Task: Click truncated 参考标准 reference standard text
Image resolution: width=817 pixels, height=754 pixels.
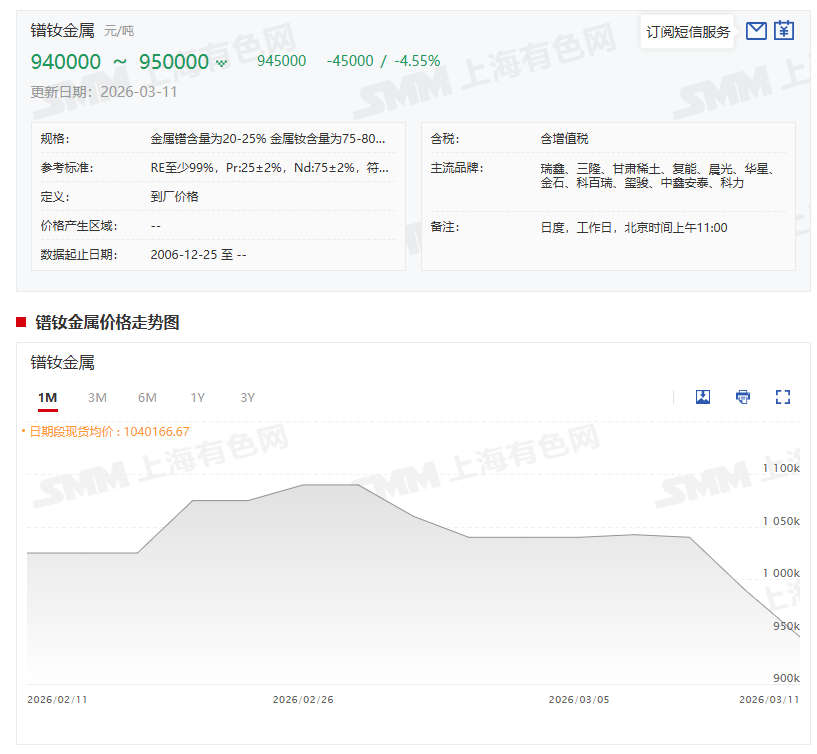Action: coord(270,168)
